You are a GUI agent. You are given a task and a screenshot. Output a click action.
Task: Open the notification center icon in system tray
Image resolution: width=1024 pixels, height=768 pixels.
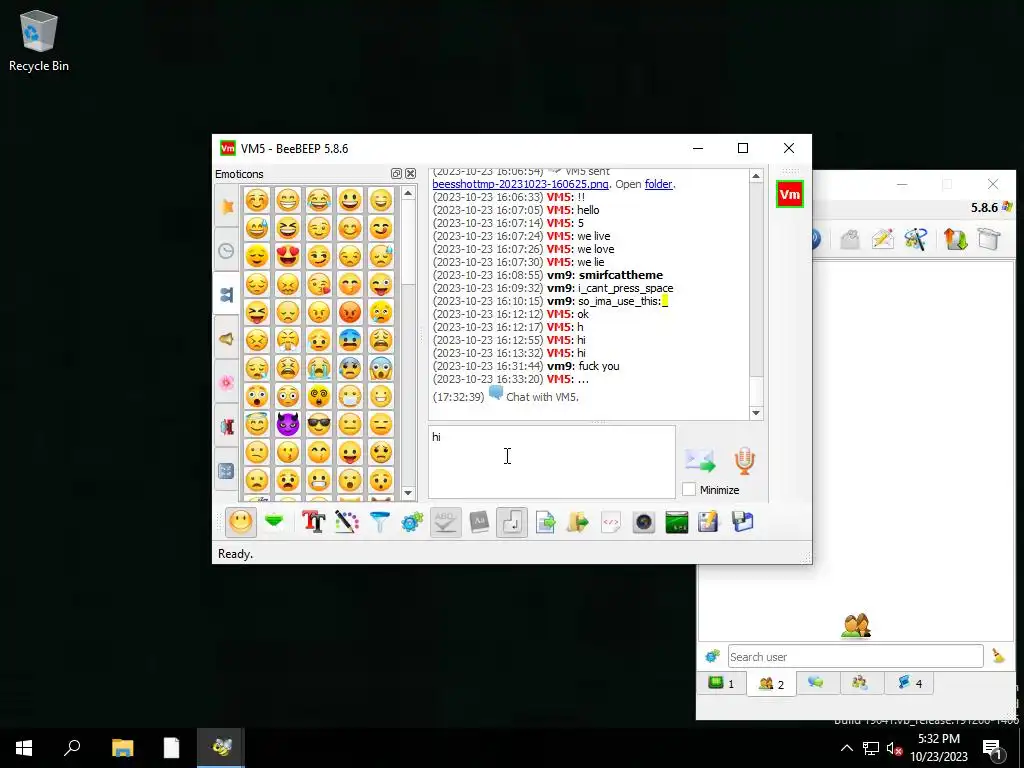point(993,748)
